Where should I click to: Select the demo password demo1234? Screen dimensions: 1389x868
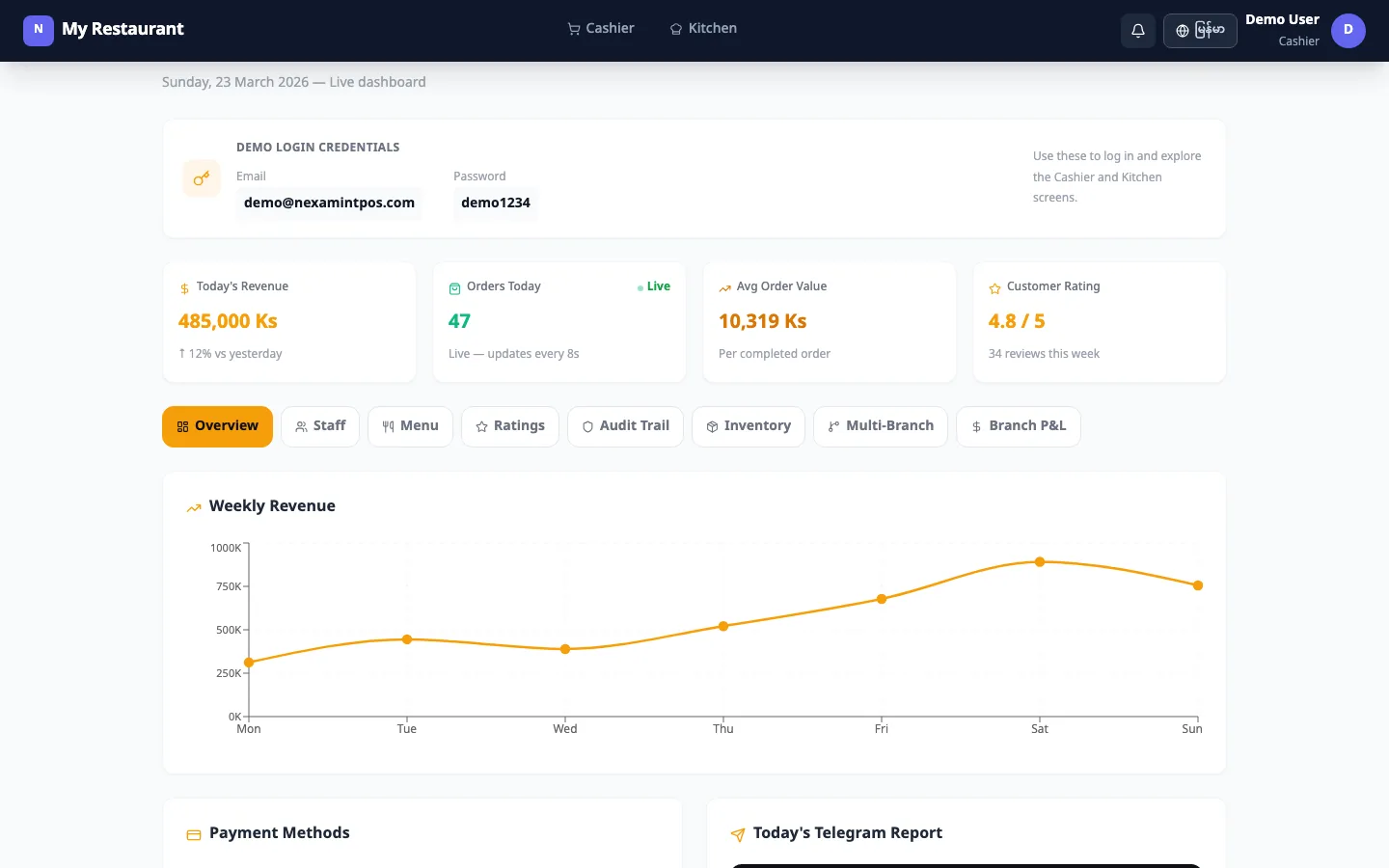(496, 203)
